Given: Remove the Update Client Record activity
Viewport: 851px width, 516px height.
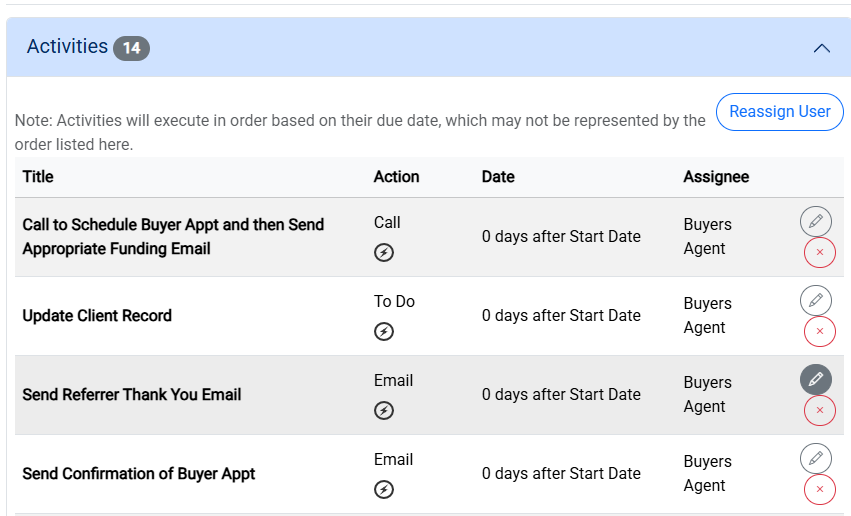Looking at the screenshot, I should point(819,331).
